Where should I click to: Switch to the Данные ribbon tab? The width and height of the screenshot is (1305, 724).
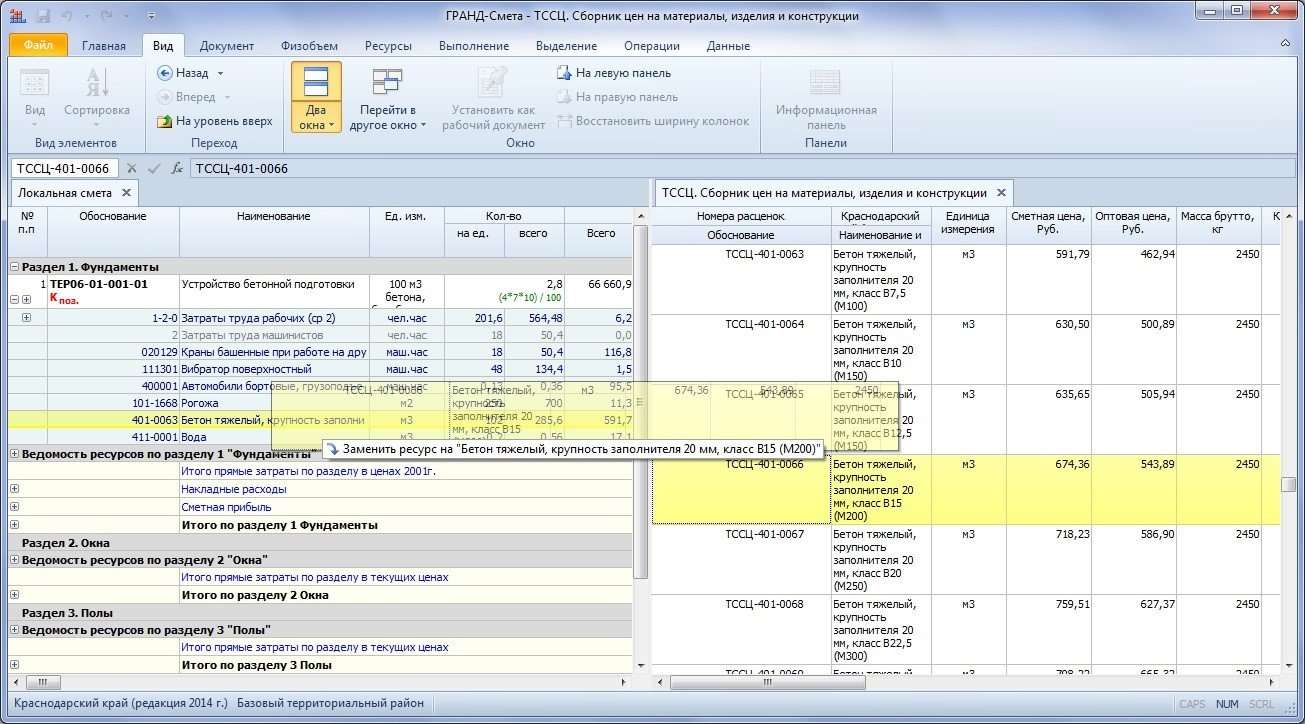(728, 46)
